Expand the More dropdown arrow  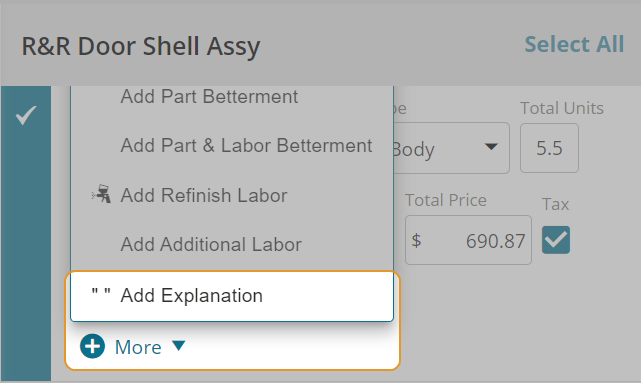pyautogui.click(x=179, y=346)
